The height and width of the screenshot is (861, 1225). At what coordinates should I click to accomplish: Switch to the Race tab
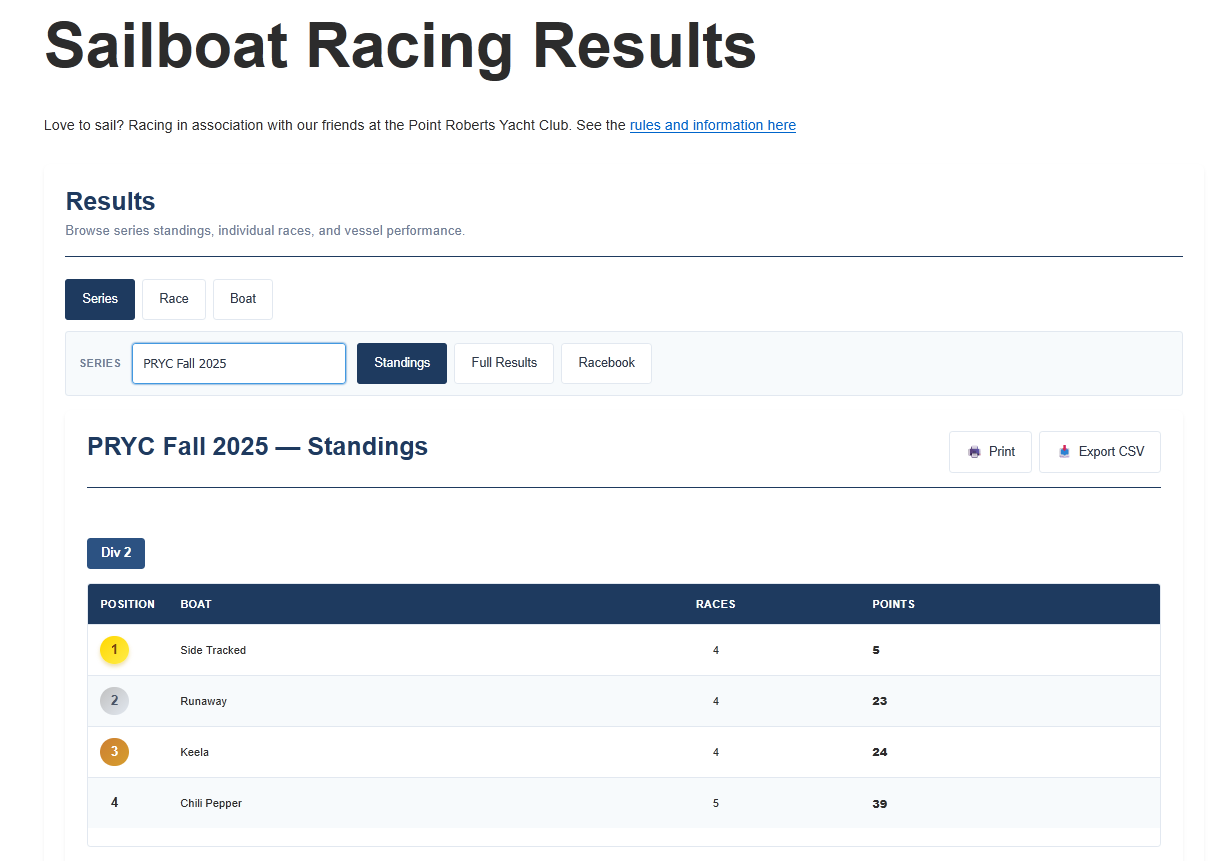(174, 299)
